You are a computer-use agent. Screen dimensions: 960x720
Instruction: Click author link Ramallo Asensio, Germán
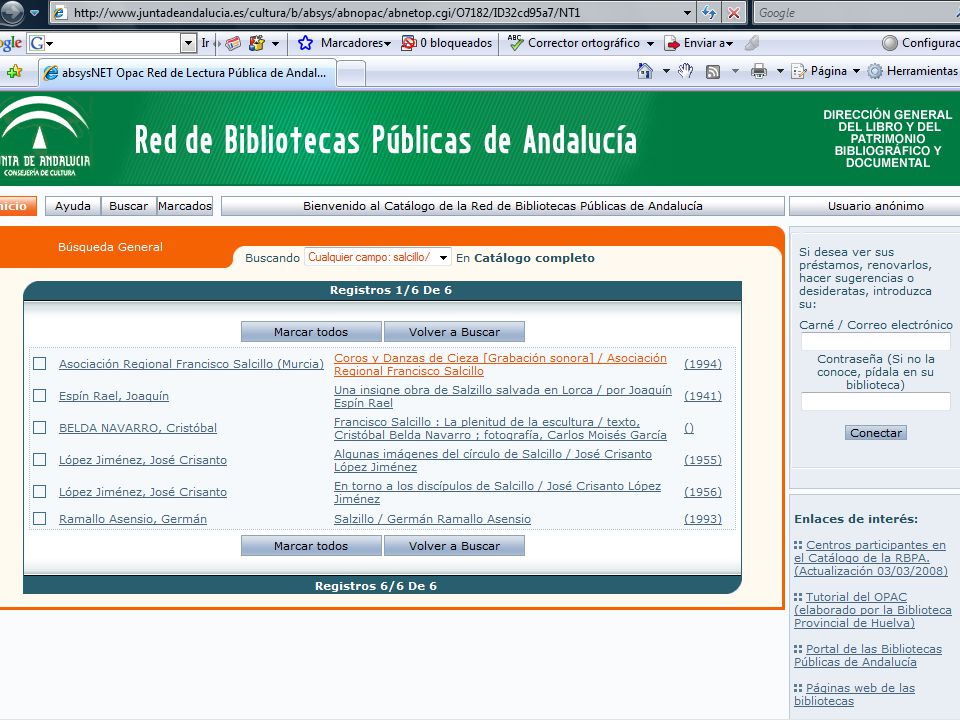133,519
